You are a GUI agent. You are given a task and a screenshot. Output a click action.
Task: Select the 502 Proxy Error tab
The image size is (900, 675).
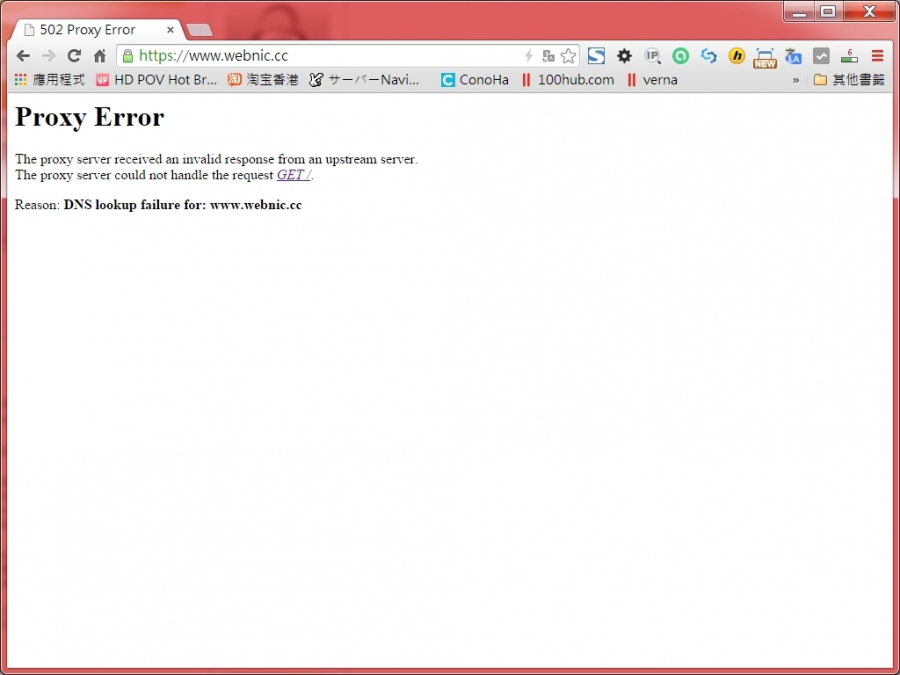click(x=96, y=30)
